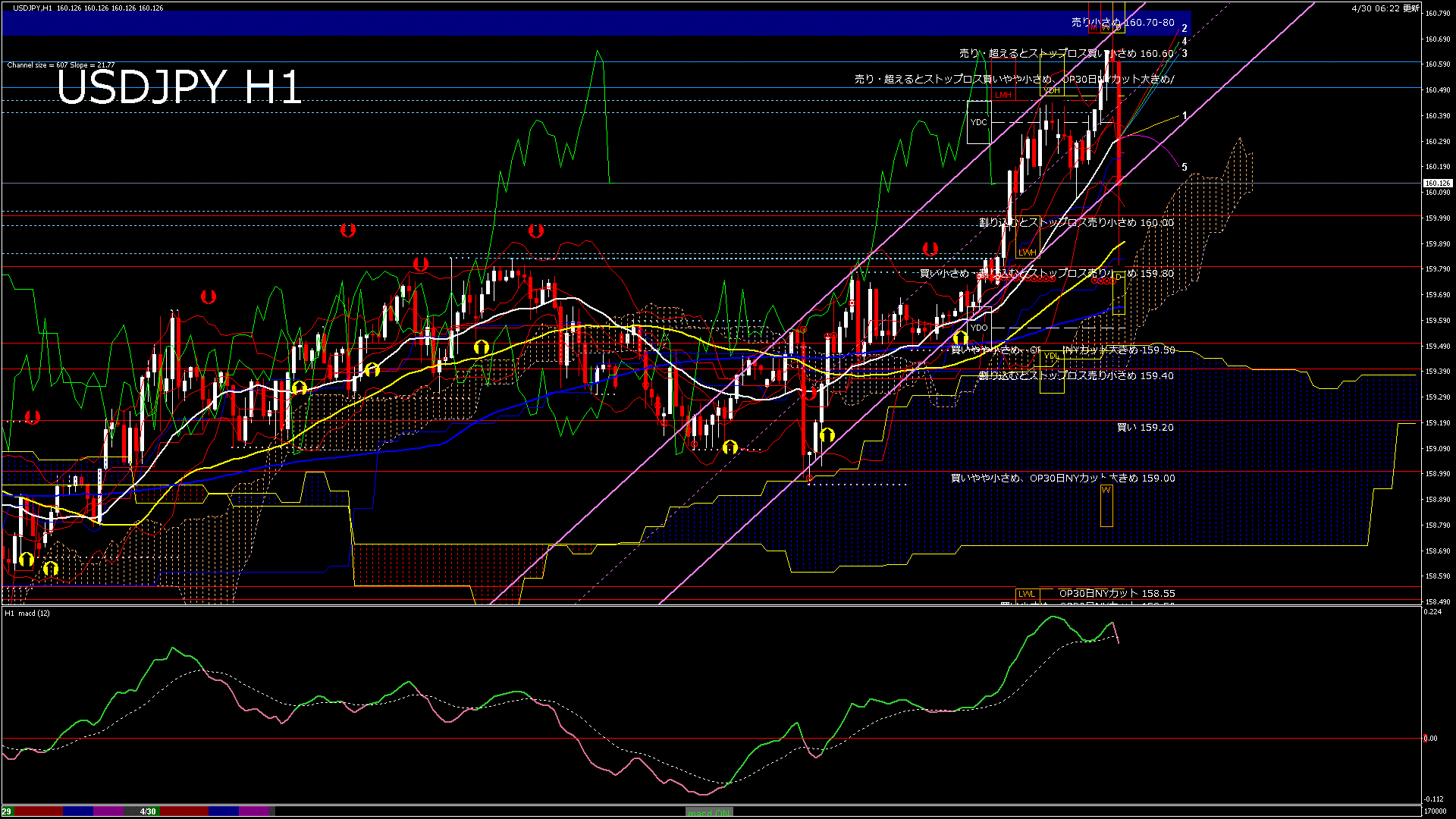Select the H1 macd (12) indicator label
This screenshot has width=1456, height=819.
click(x=27, y=613)
